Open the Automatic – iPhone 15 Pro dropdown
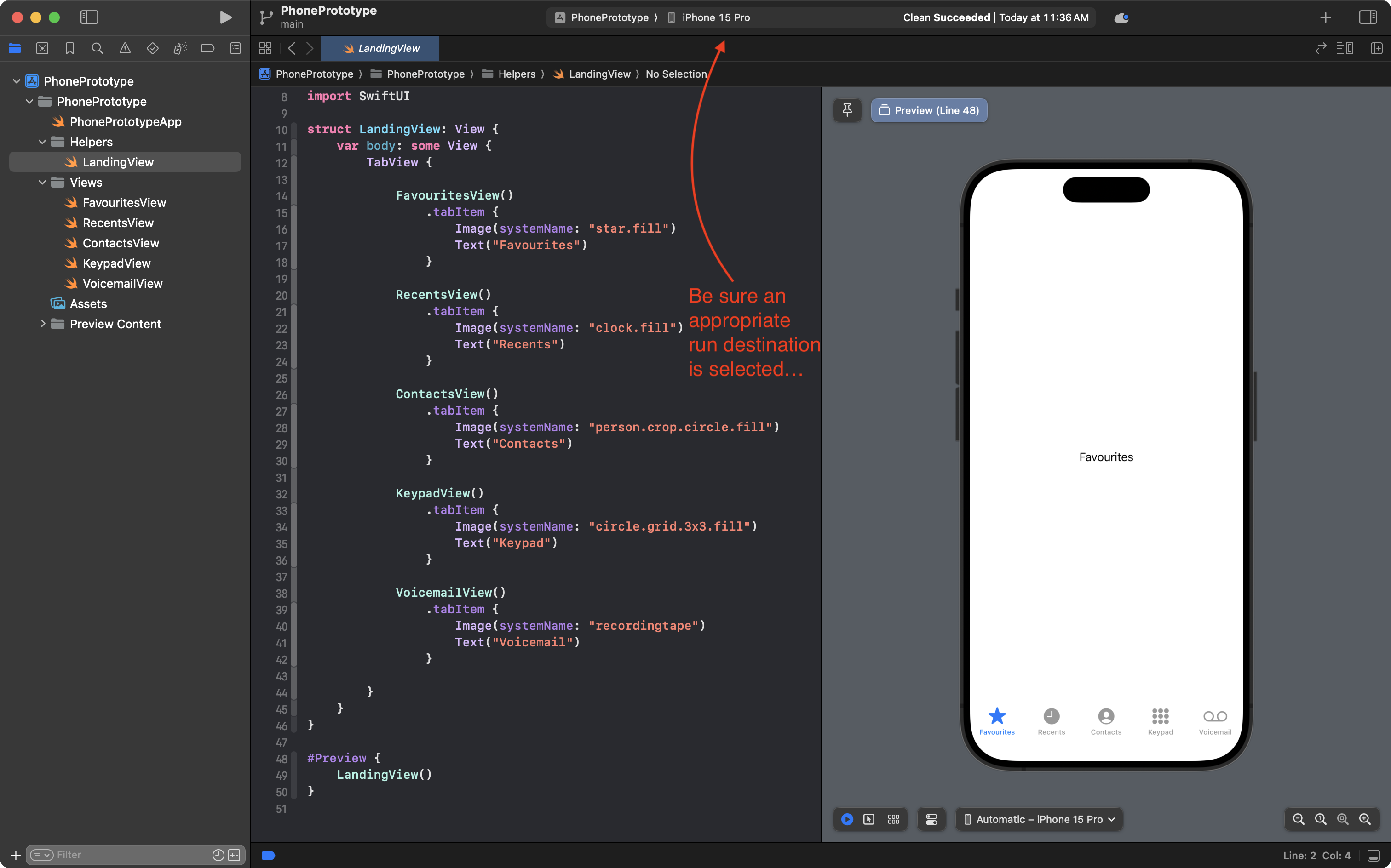The image size is (1391, 868). click(x=1038, y=819)
